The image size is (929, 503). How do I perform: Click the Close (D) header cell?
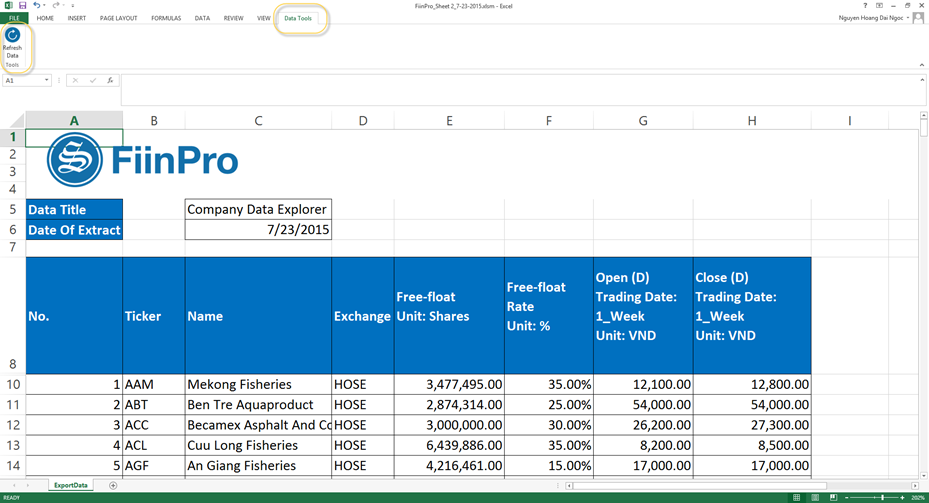(x=752, y=316)
